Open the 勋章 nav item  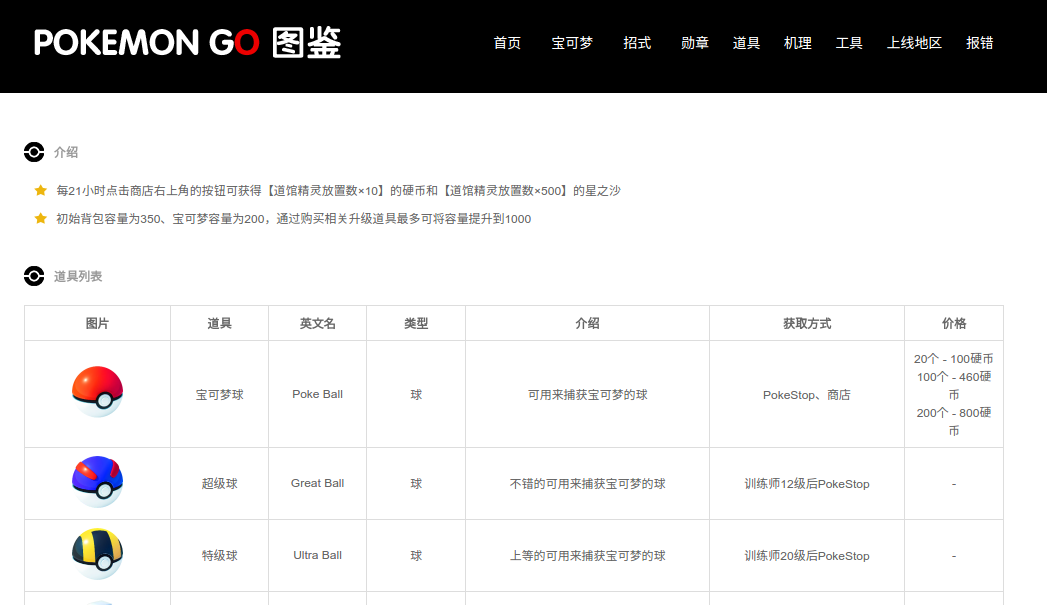(694, 43)
